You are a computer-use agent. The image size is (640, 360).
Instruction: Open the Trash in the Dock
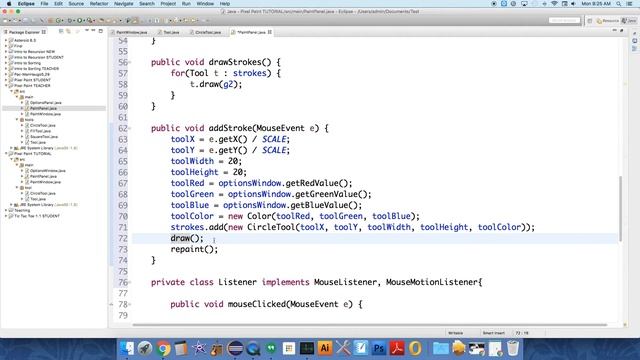coord(513,348)
